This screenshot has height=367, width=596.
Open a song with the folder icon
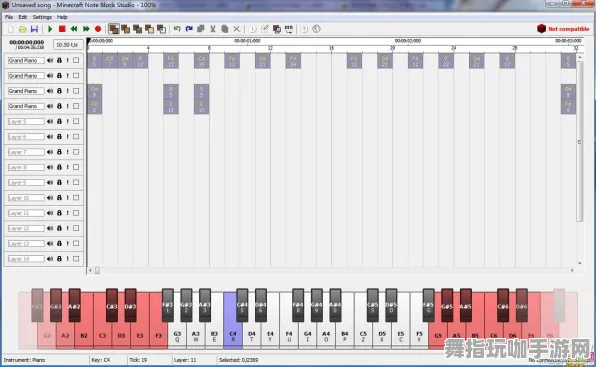pyautogui.click(x=22, y=29)
